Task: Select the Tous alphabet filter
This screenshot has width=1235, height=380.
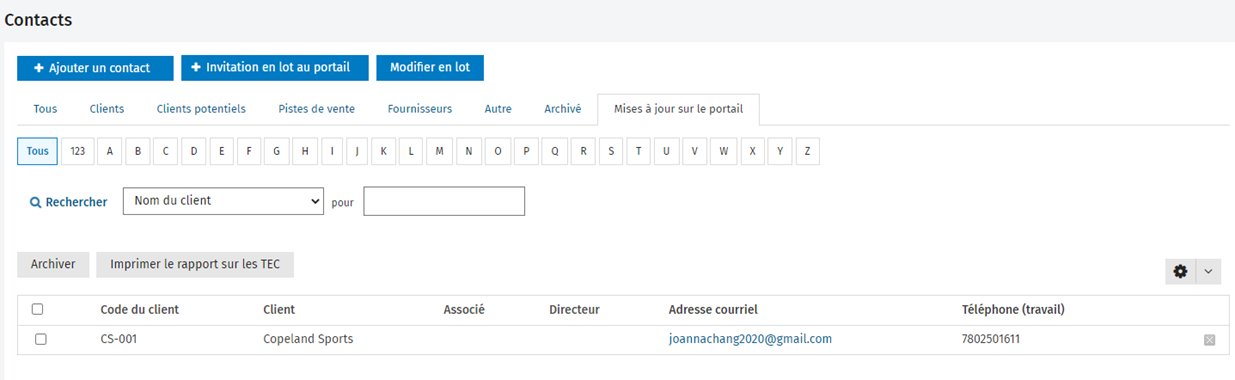Action: pos(37,152)
